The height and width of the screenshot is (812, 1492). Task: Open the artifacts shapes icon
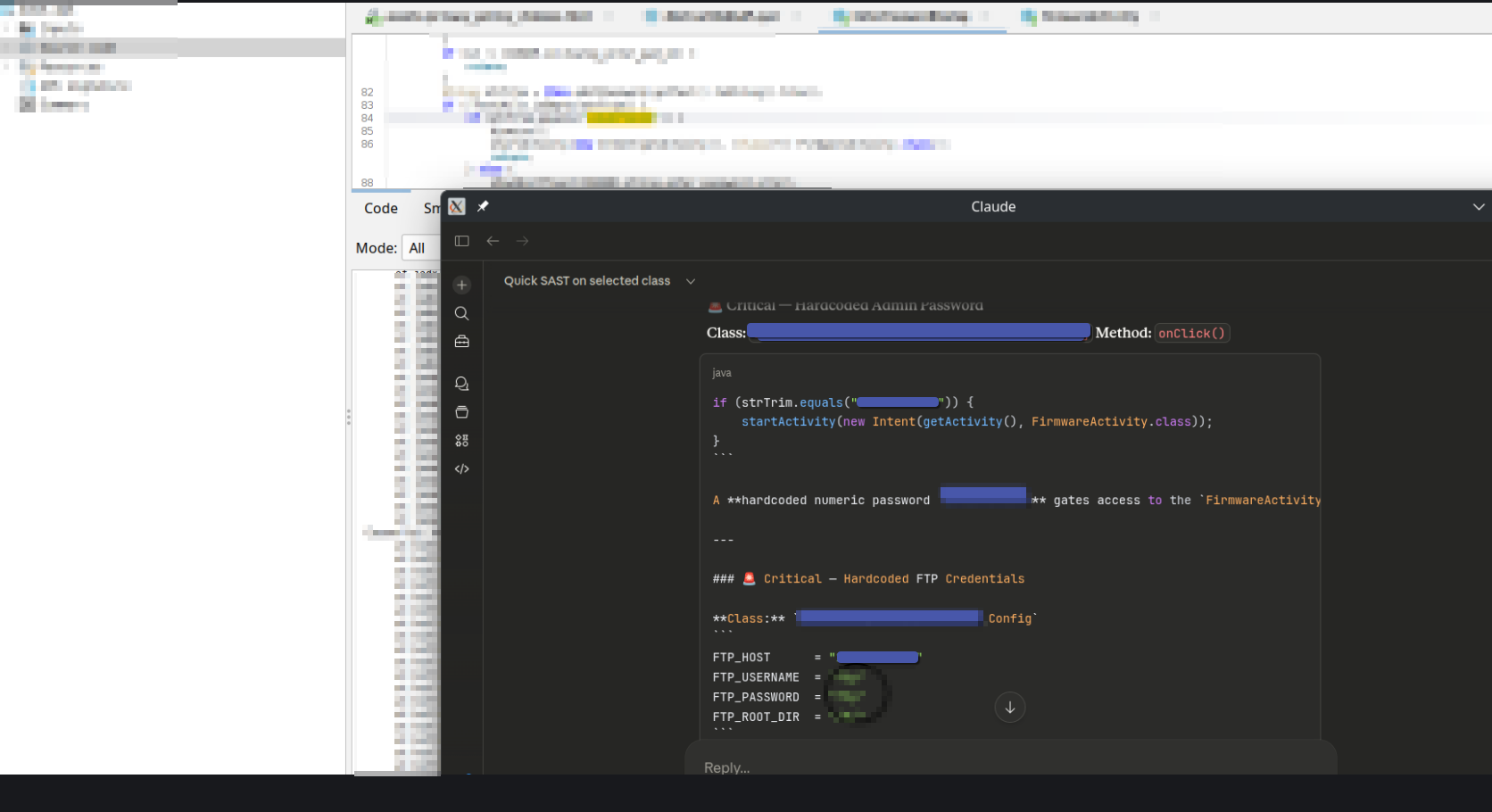click(461, 441)
